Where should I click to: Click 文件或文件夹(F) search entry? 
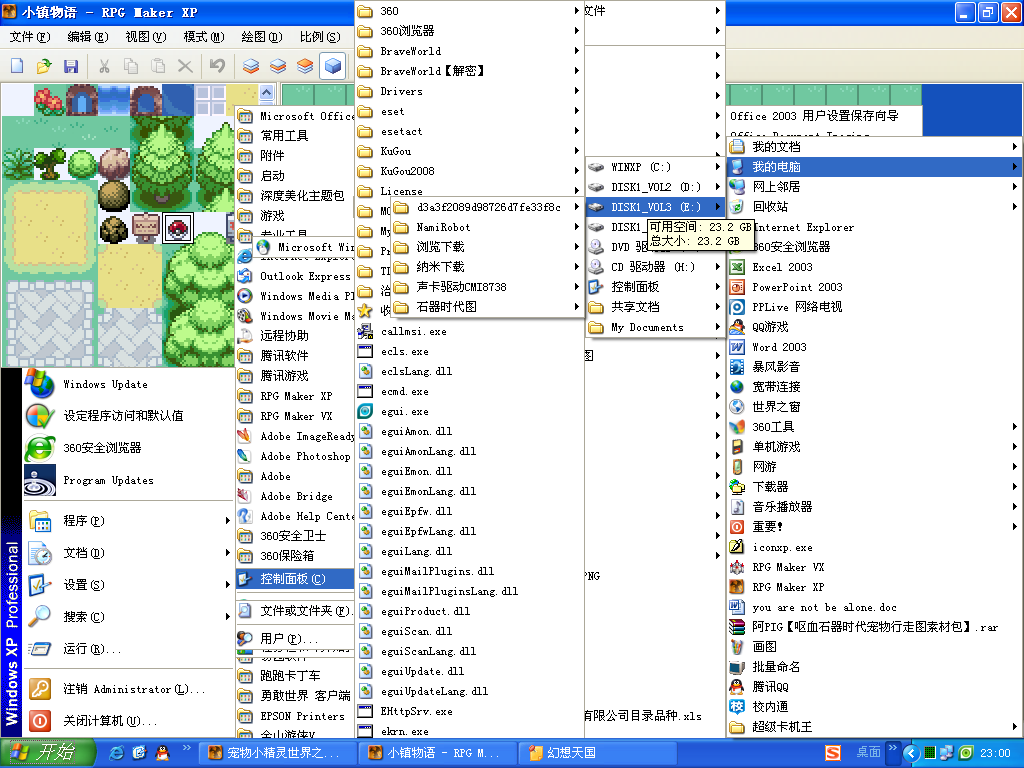[295, 611]
